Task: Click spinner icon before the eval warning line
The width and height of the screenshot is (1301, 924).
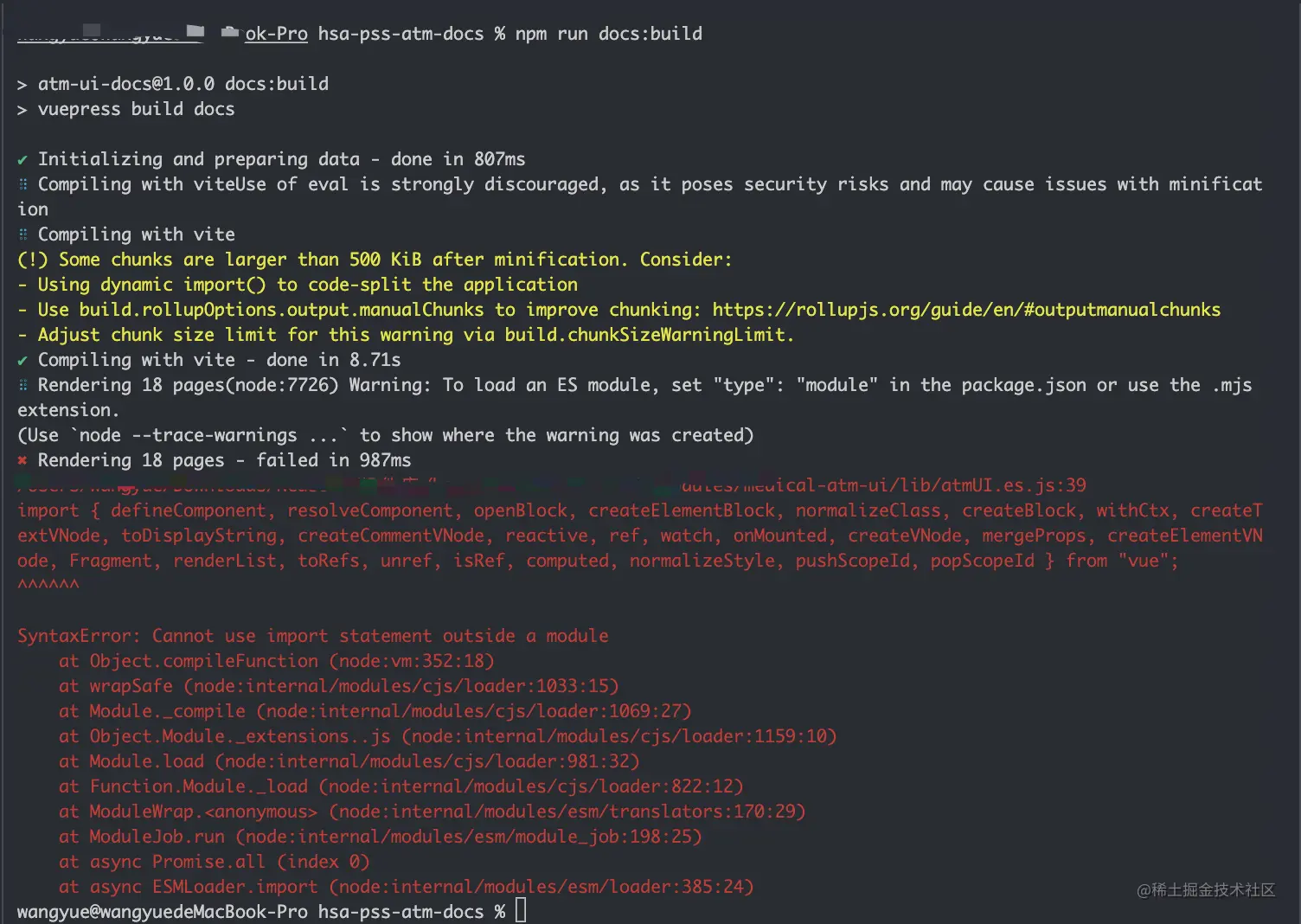Action: coord(23,184)
